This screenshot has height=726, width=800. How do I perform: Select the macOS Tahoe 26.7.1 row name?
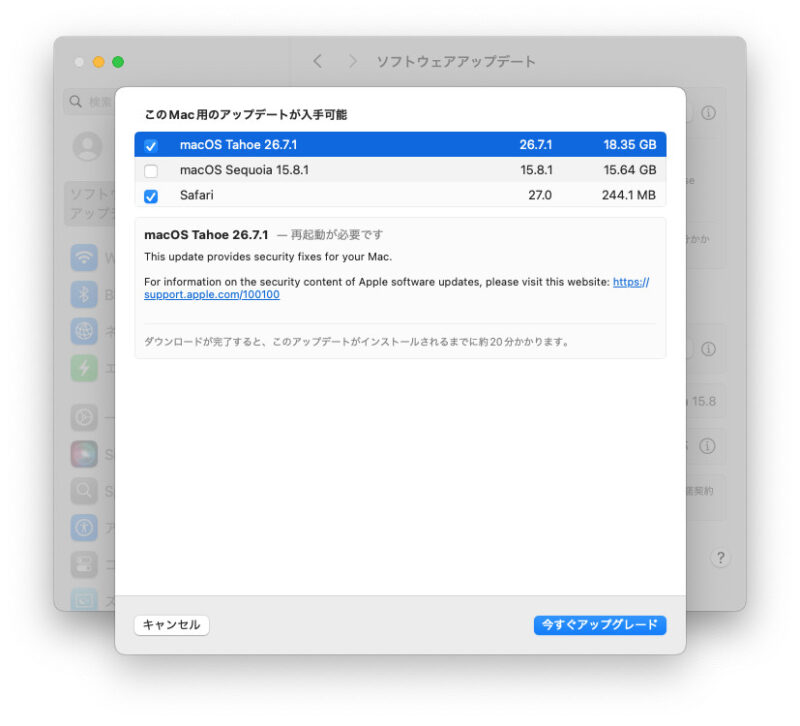tap(238, 144)
